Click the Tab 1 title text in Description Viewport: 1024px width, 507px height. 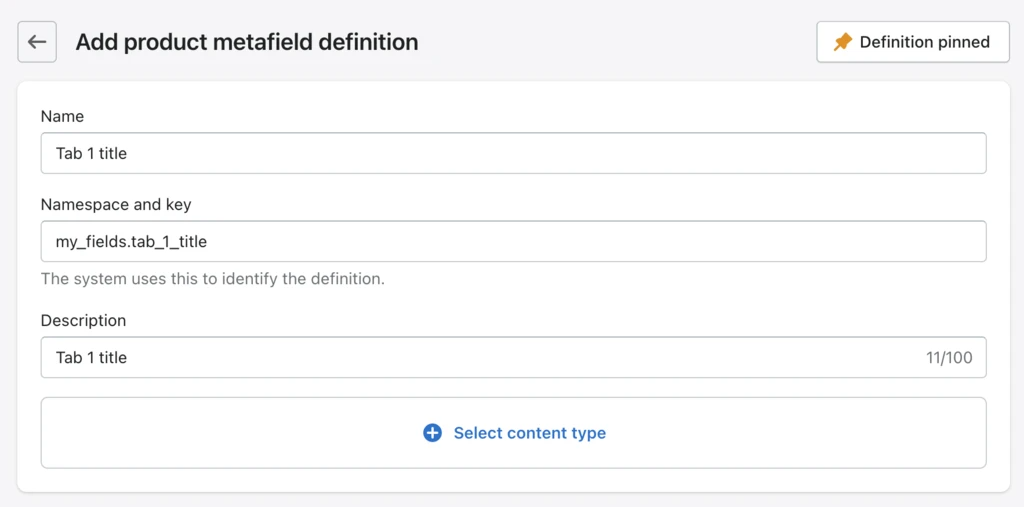click(91, 358)
